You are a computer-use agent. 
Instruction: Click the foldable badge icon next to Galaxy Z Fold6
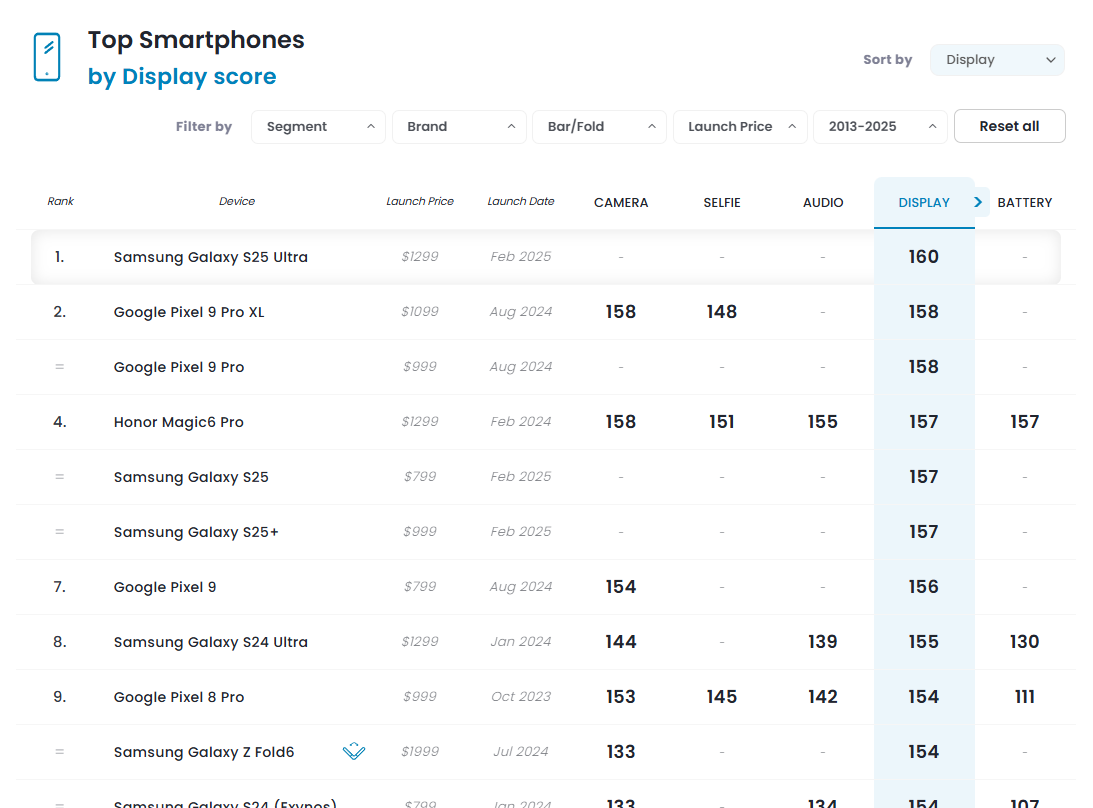point(354,752)
